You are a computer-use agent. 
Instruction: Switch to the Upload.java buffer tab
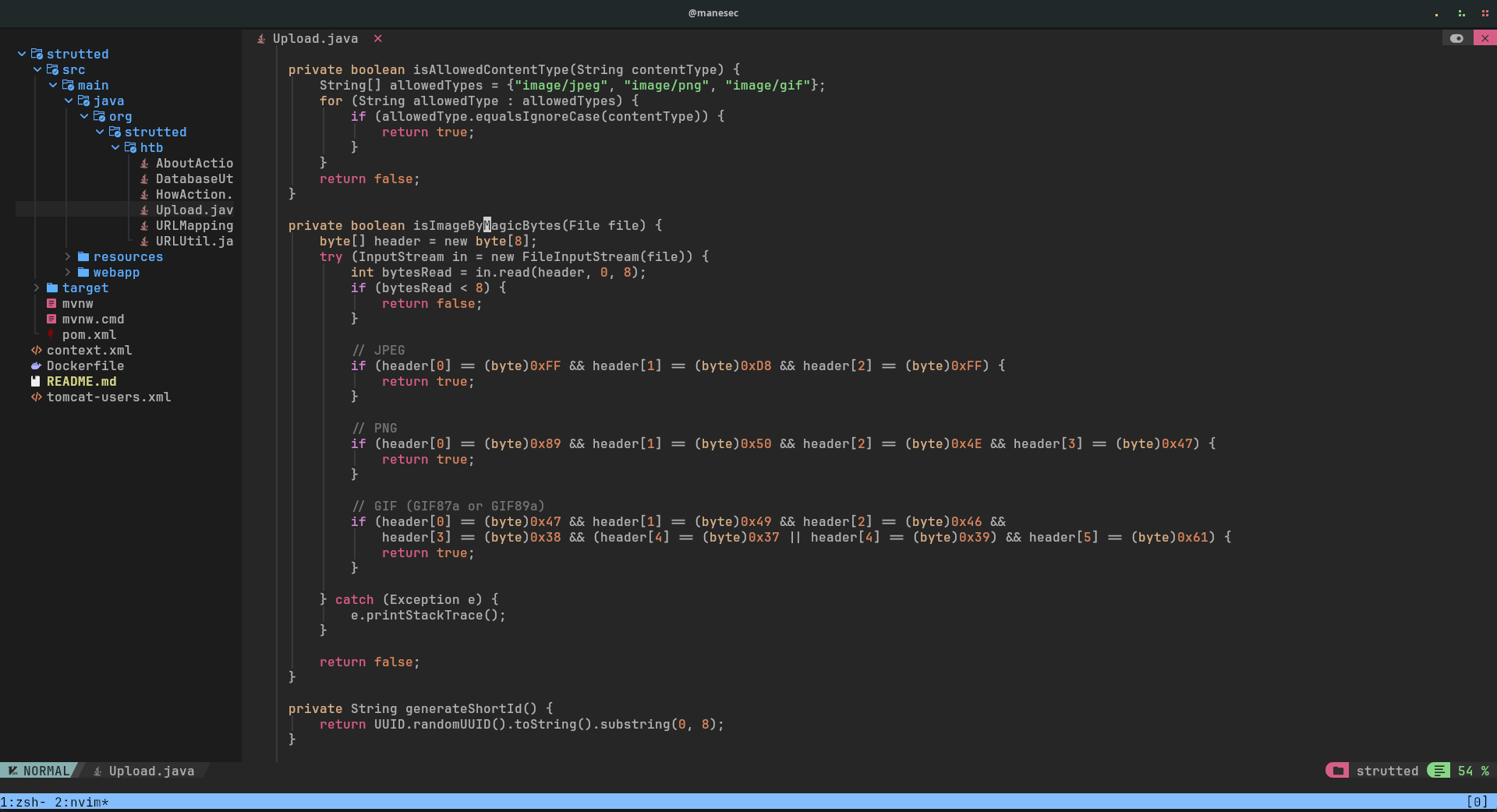coord(315,38)
